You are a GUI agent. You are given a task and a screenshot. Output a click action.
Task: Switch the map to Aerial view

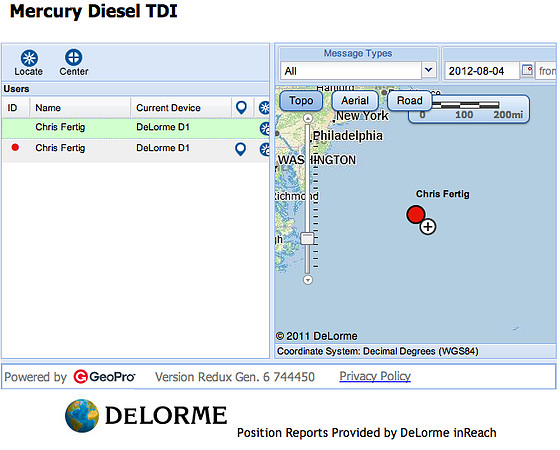pos(355,101)
